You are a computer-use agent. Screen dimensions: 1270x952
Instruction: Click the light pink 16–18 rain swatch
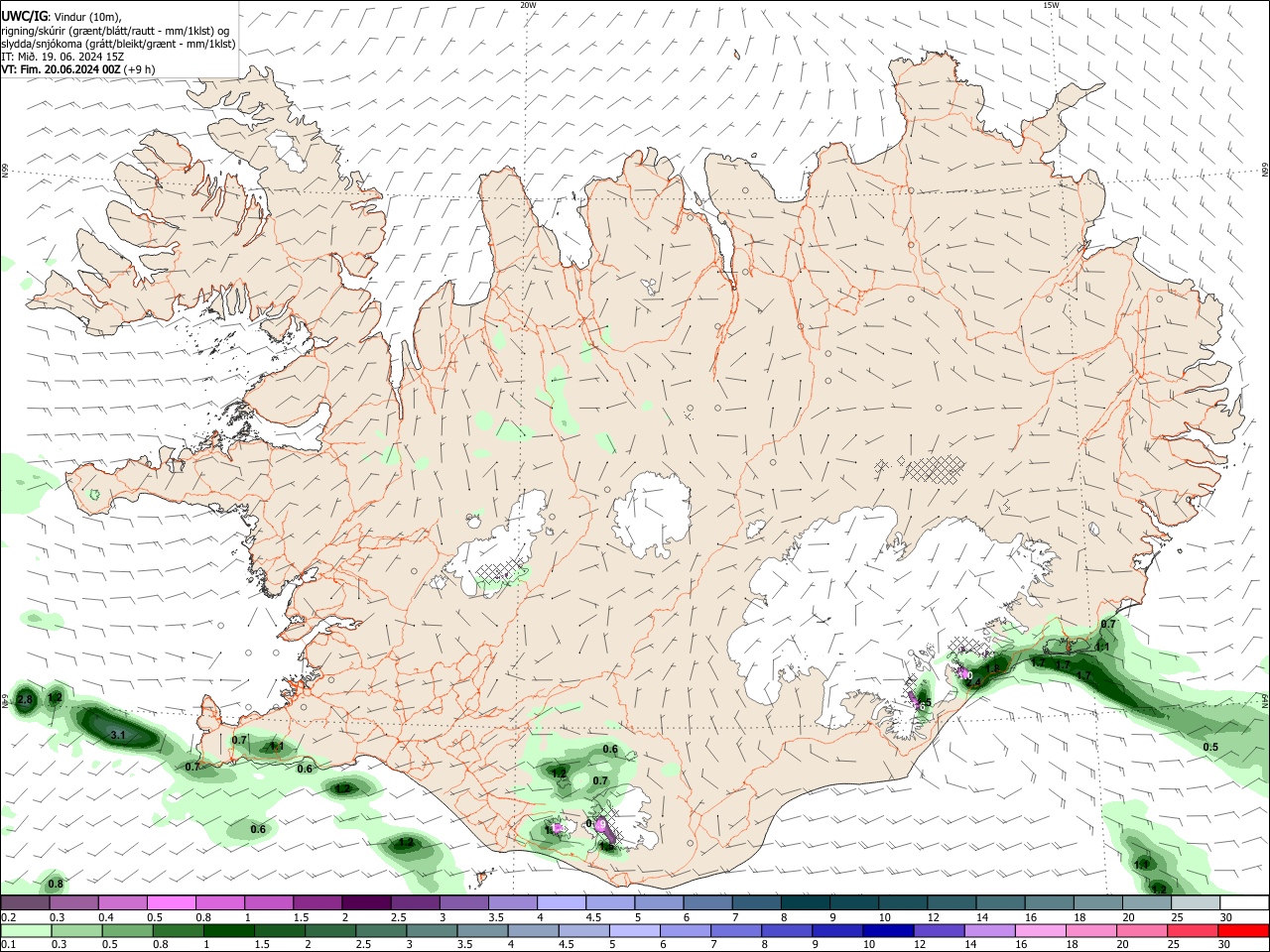tap(1041, 930)
